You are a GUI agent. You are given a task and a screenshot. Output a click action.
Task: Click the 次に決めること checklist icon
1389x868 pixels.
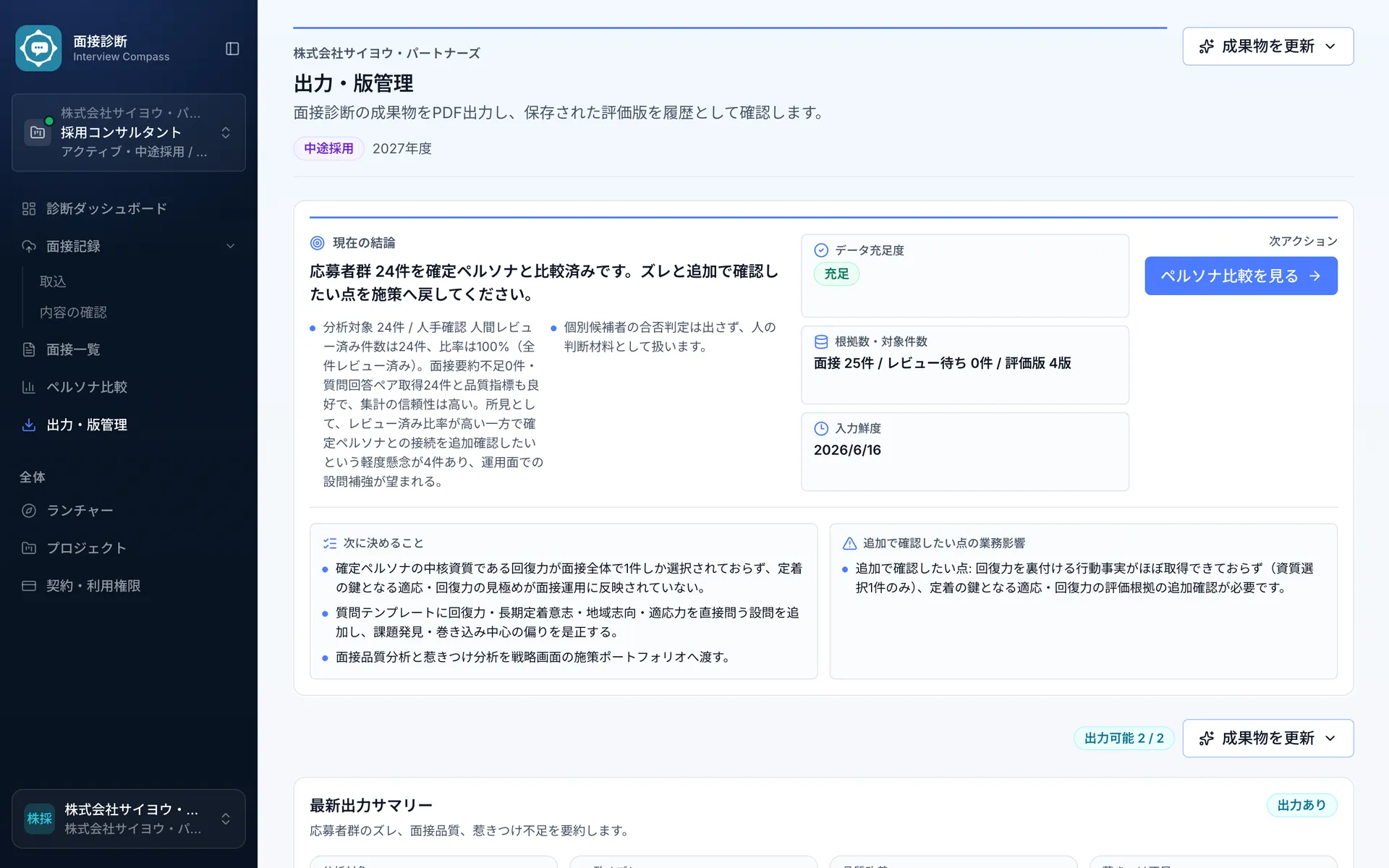click(330, 543)
